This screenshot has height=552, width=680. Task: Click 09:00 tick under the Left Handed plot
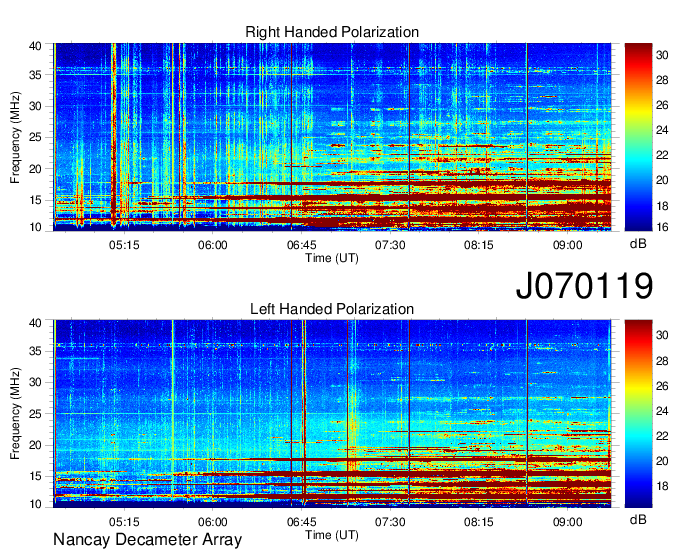point(567,522)
